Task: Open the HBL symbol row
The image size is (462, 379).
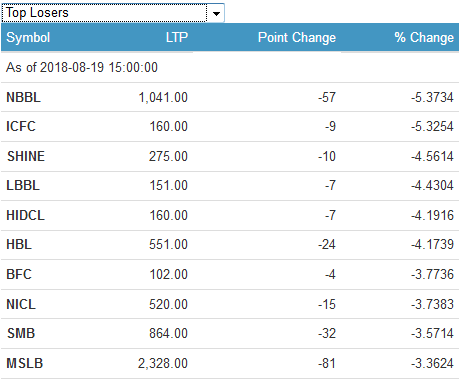Action: click(230, 245)
